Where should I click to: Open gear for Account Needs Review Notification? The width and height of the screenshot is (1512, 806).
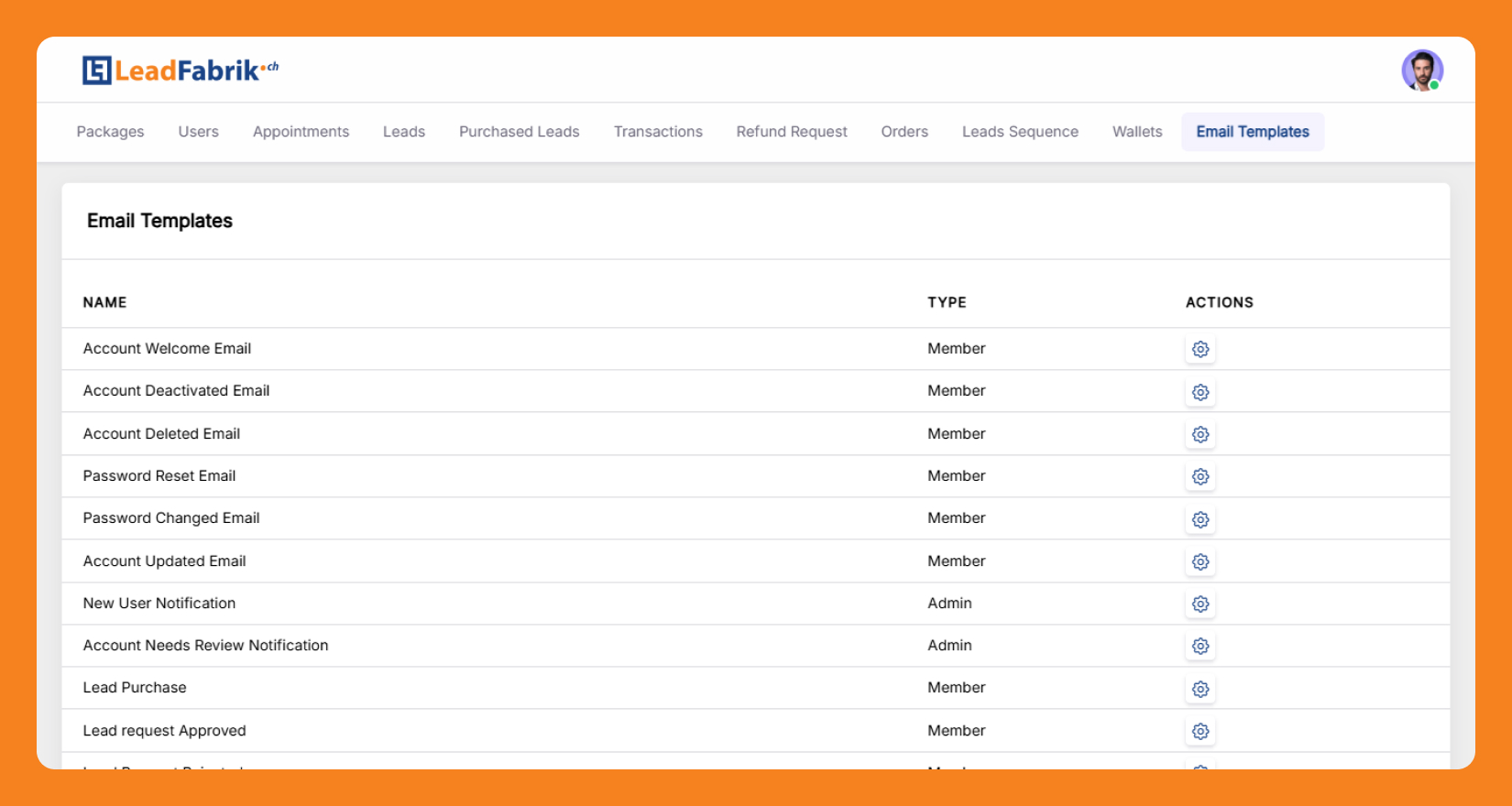(1200, 647)
